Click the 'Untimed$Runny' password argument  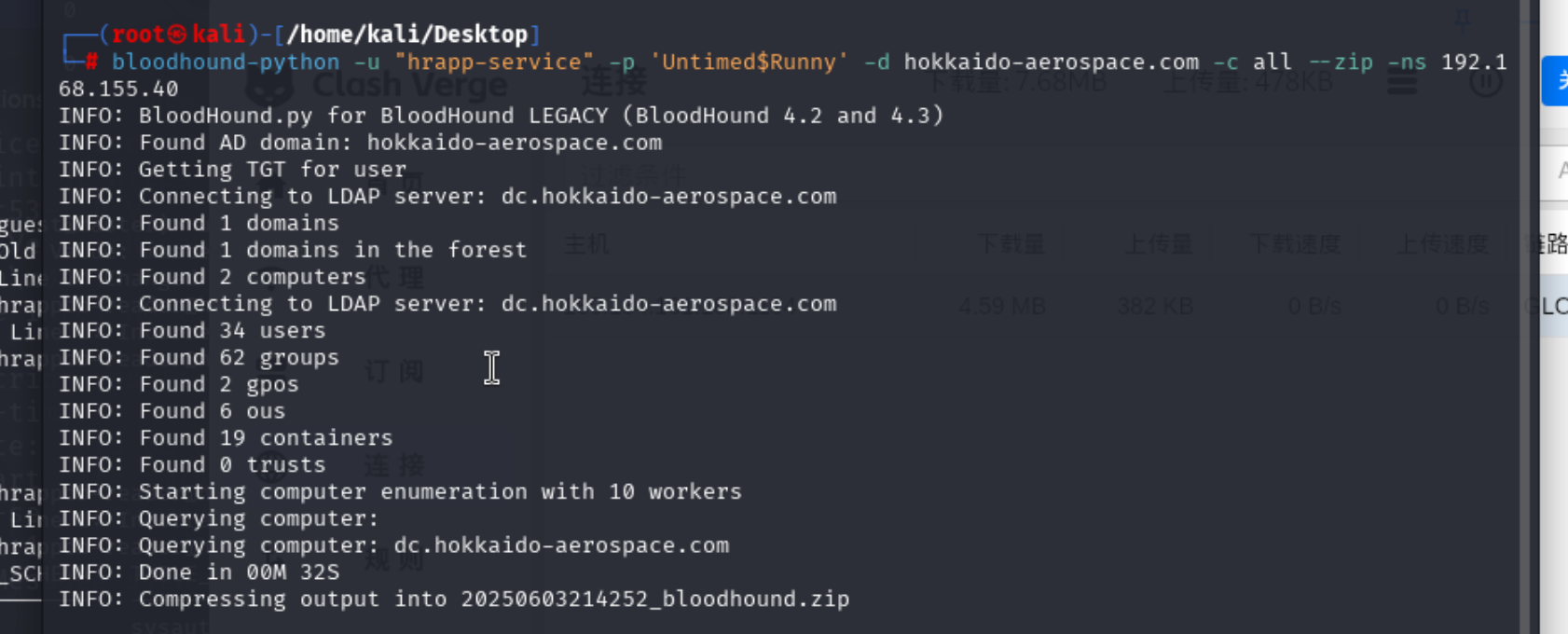(x=750, y=62)
